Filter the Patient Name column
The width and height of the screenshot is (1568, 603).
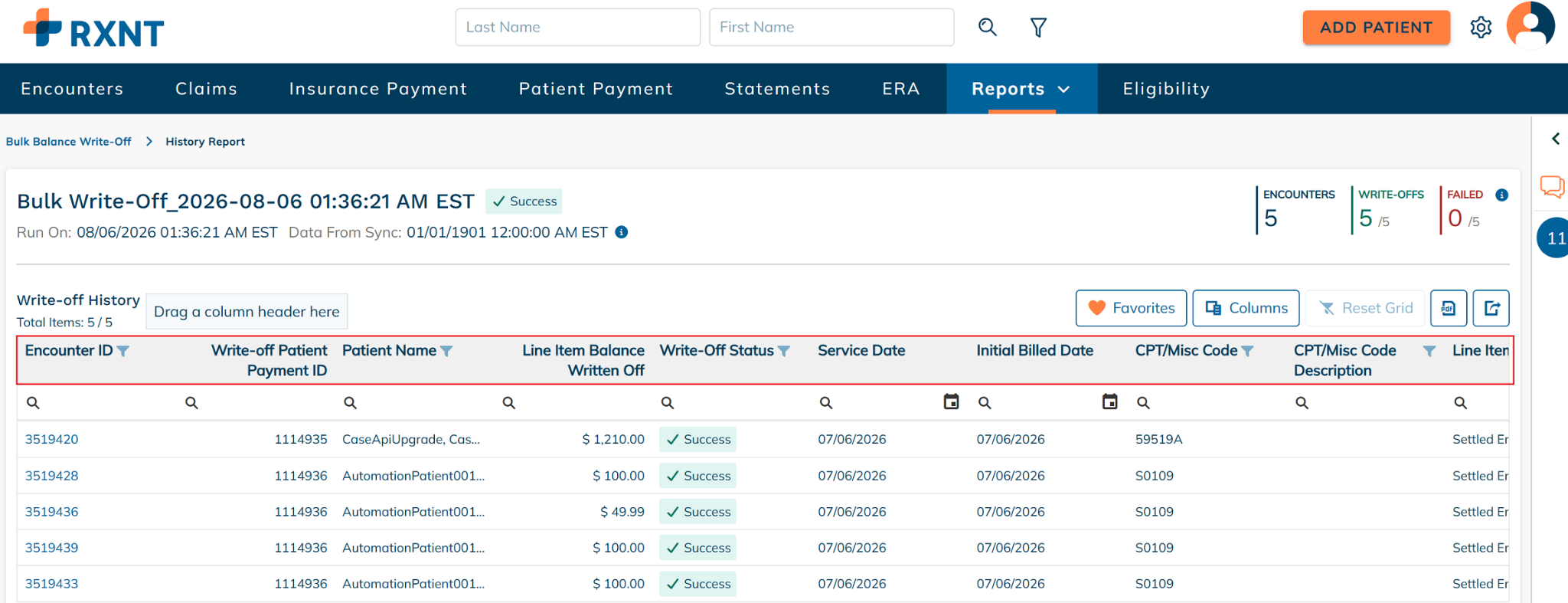click(x=446, y=351)
